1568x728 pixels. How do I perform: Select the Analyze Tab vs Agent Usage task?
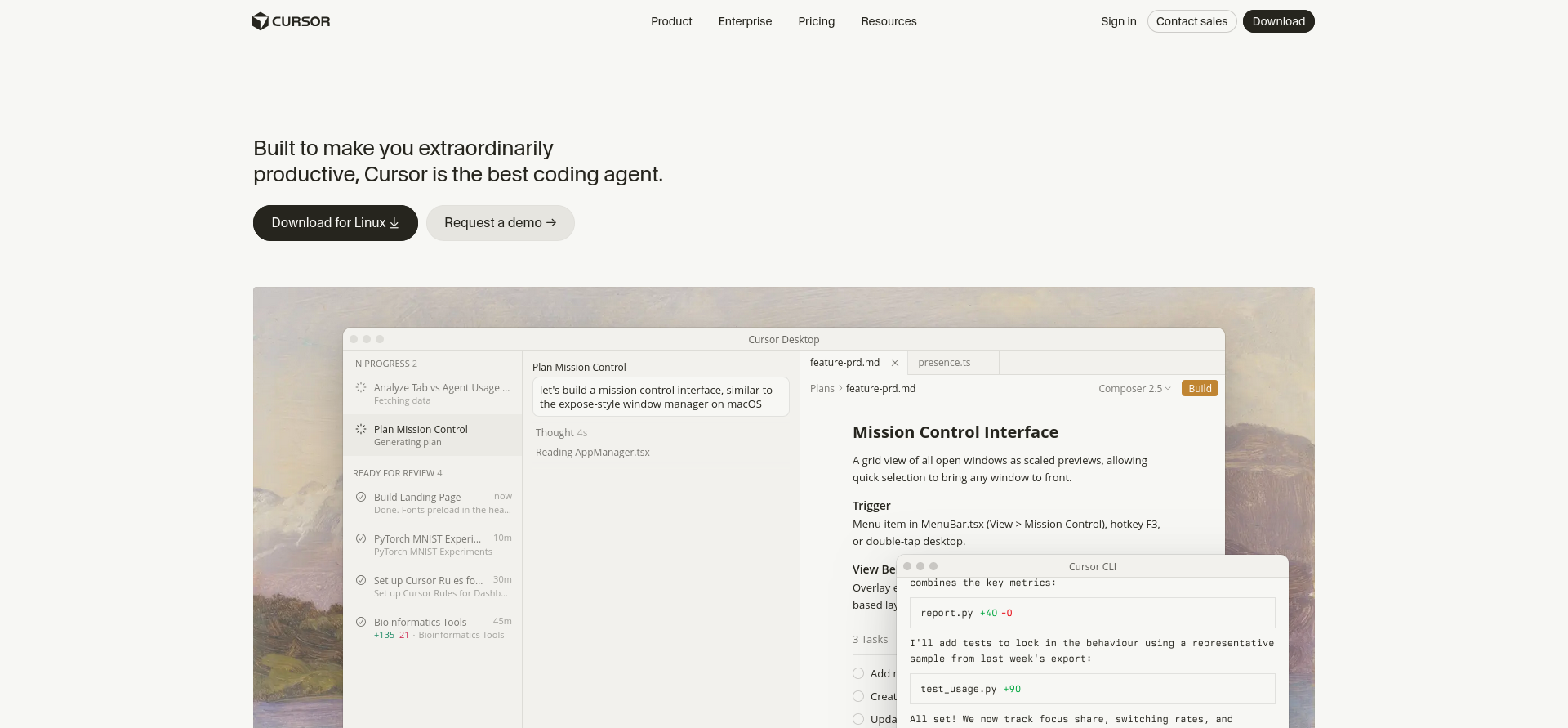point(433,394)
